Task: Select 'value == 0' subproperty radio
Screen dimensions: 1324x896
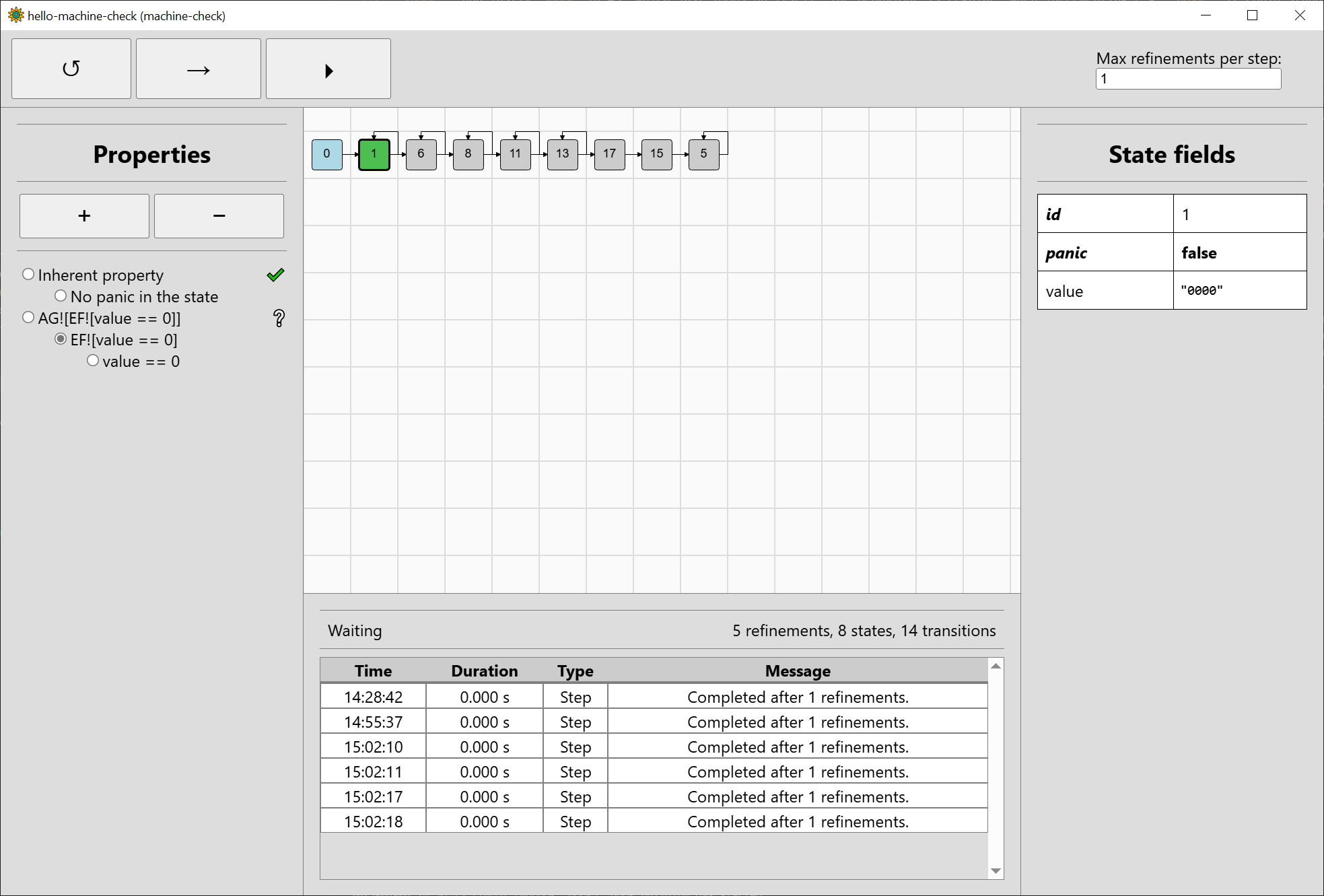Action: click(x=93, y=361)
